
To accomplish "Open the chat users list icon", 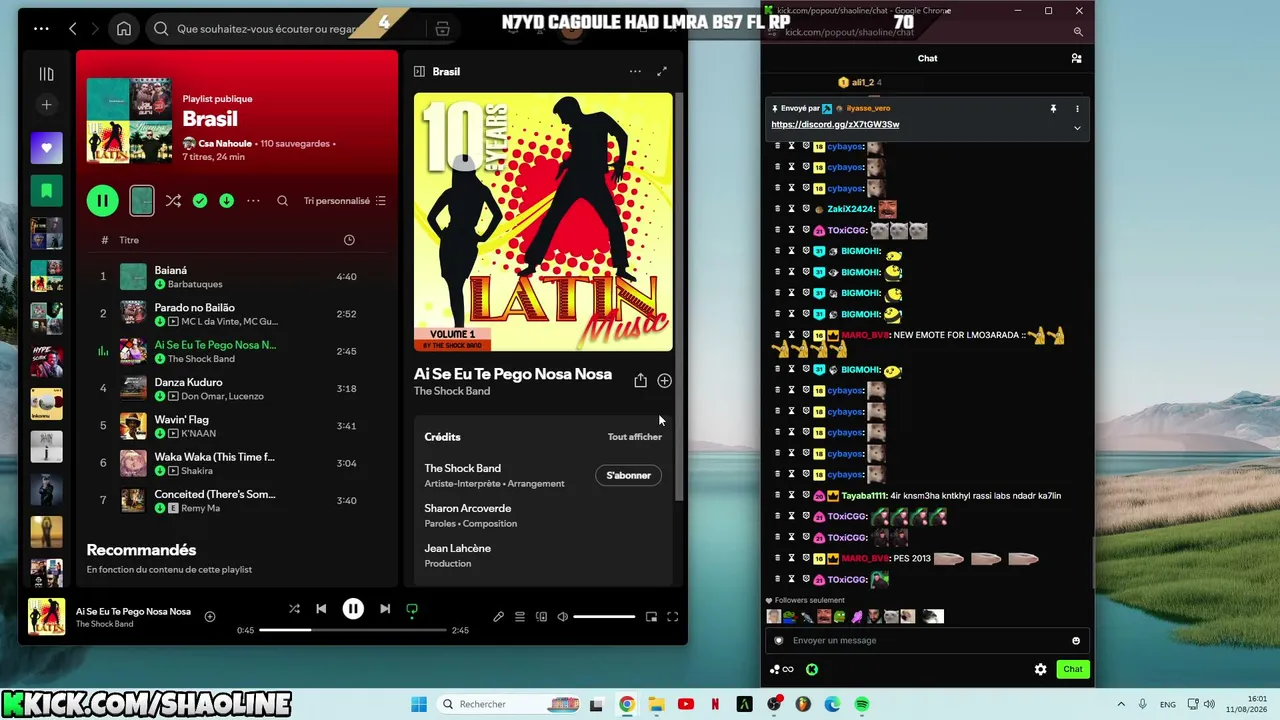I will (1076, 58).
